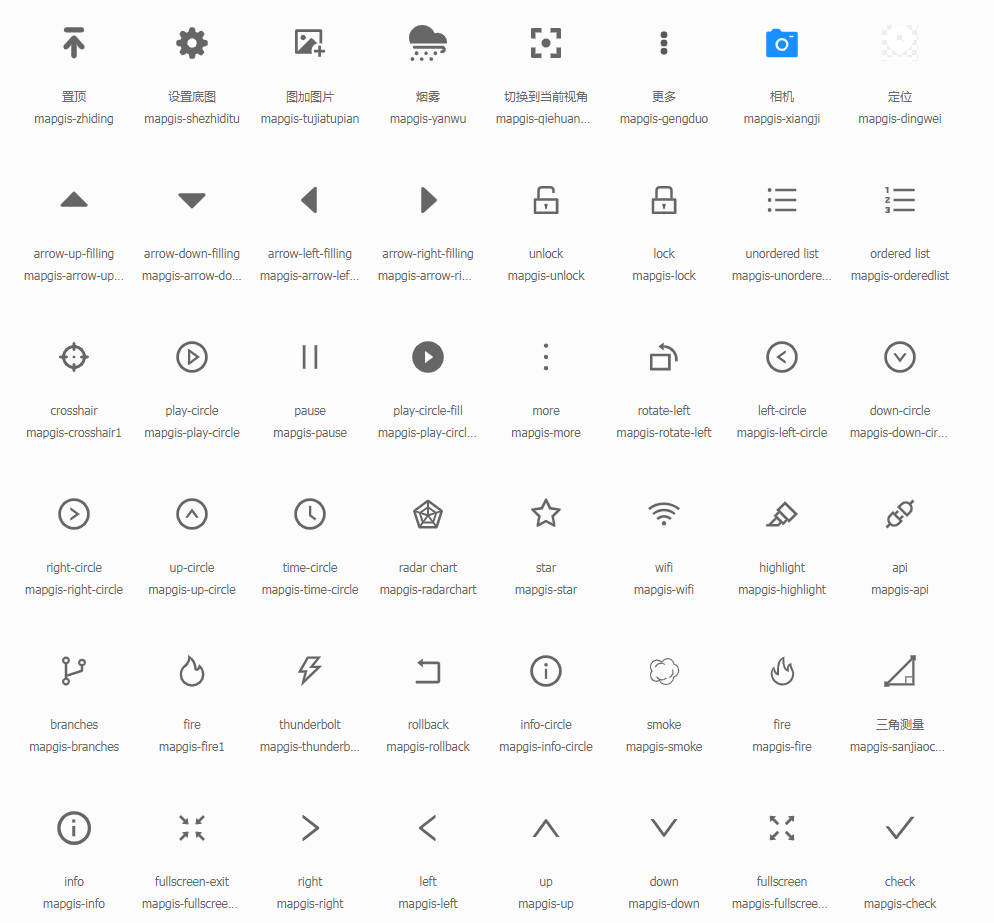
Task: Click the arrow-down-filling triangle icon
Action: tap(191, 200)
